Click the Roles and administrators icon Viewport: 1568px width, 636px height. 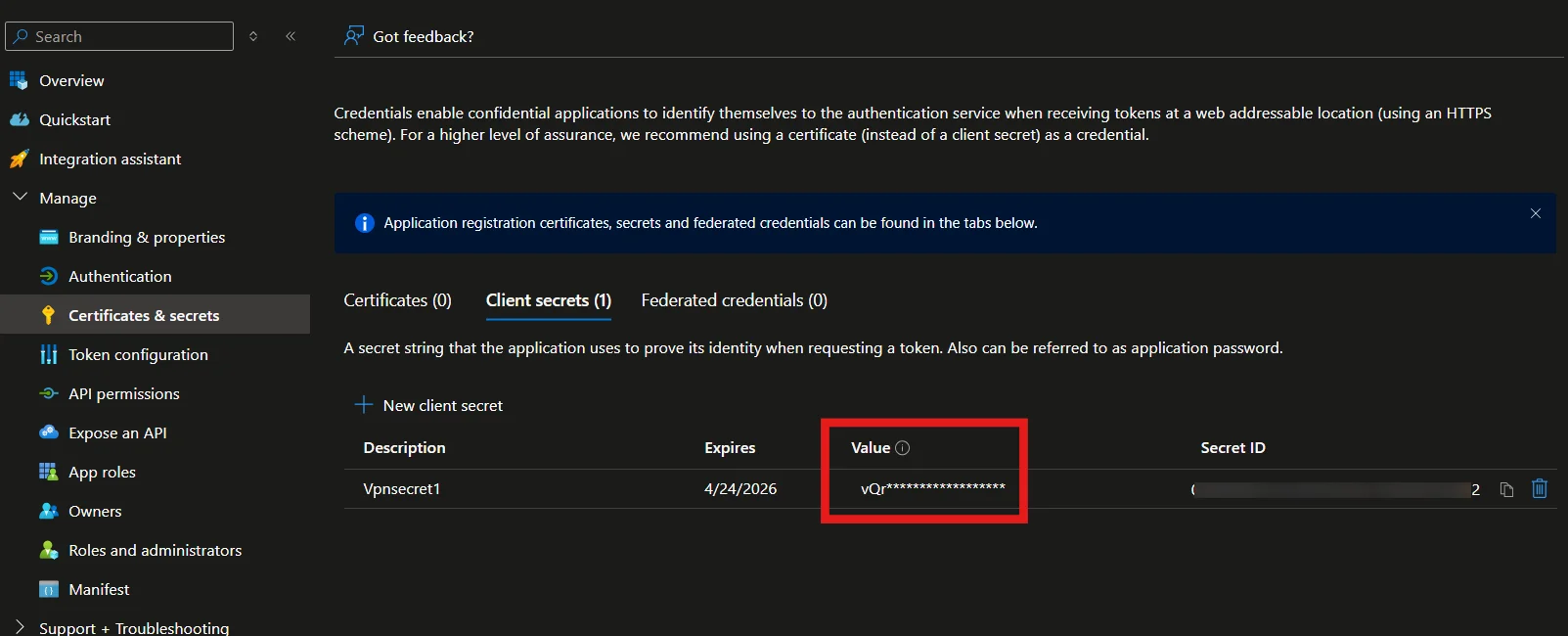pos(48,550)
